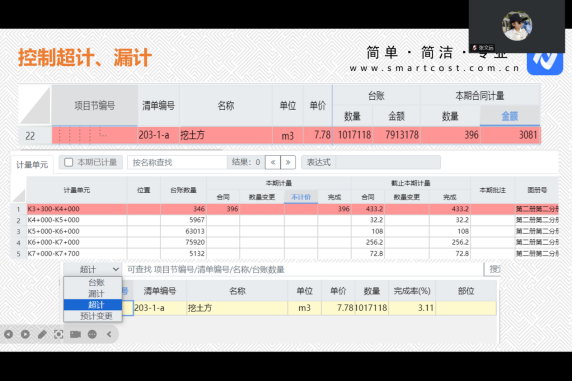Image resolution: width=572 pixels, height=381 pixels.
Task: Collapse the slideshow toolbar with chevron
Action: [109, 334]
